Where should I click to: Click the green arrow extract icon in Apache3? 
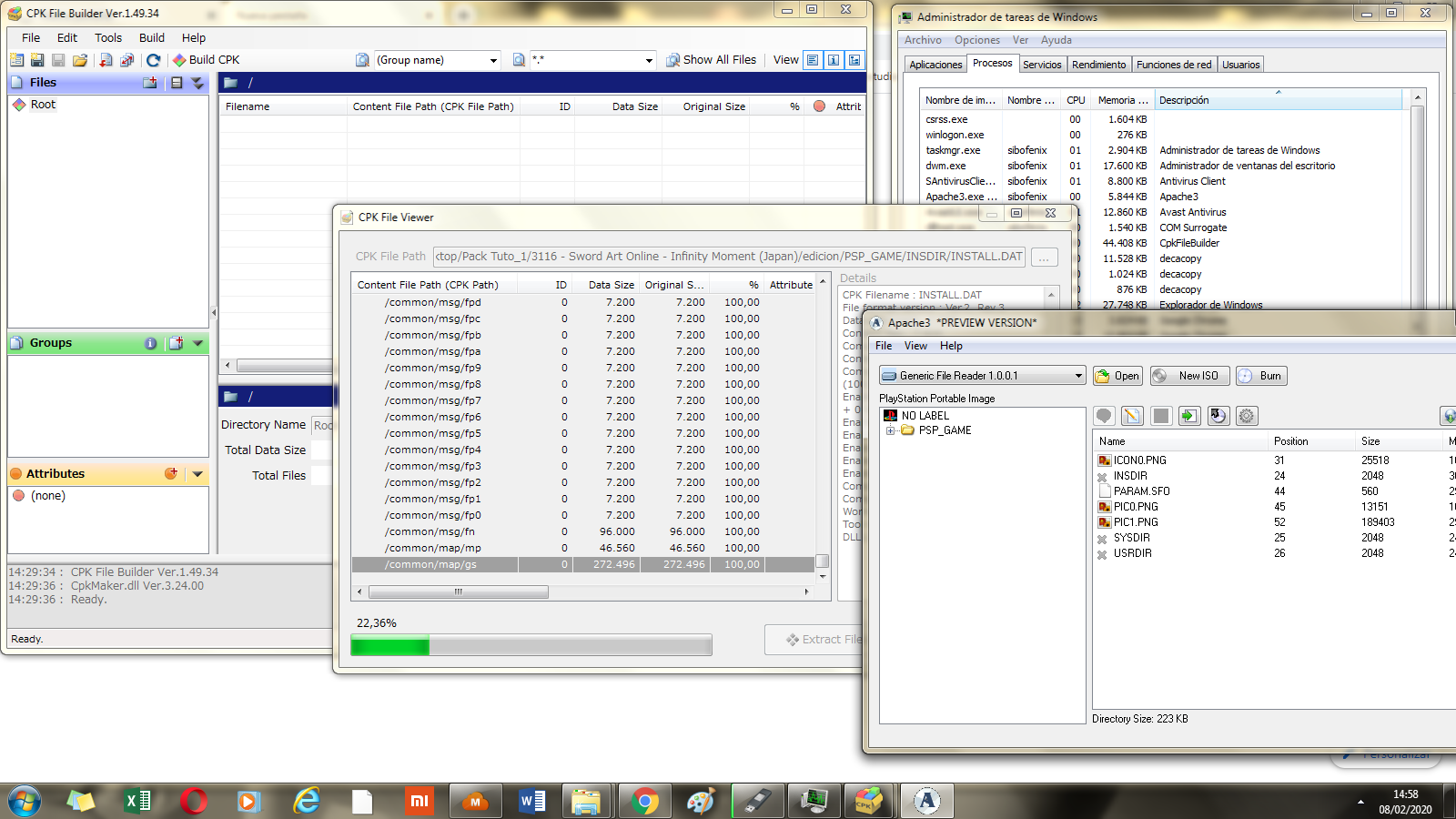click(1189, 416)
